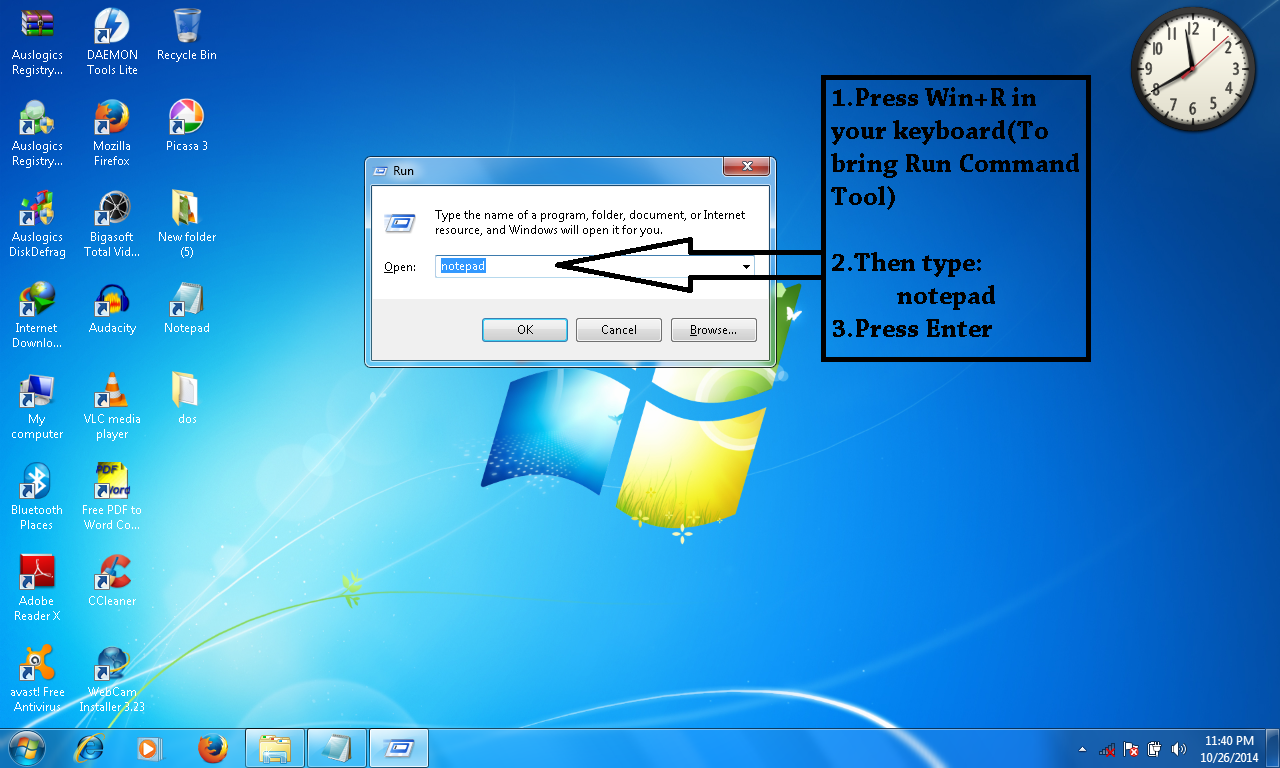Screen dimensions: 1280x768
Task: Select the WebCam Installer 3.23 icon
Action: pyautogui.click(x=112, y=679)
